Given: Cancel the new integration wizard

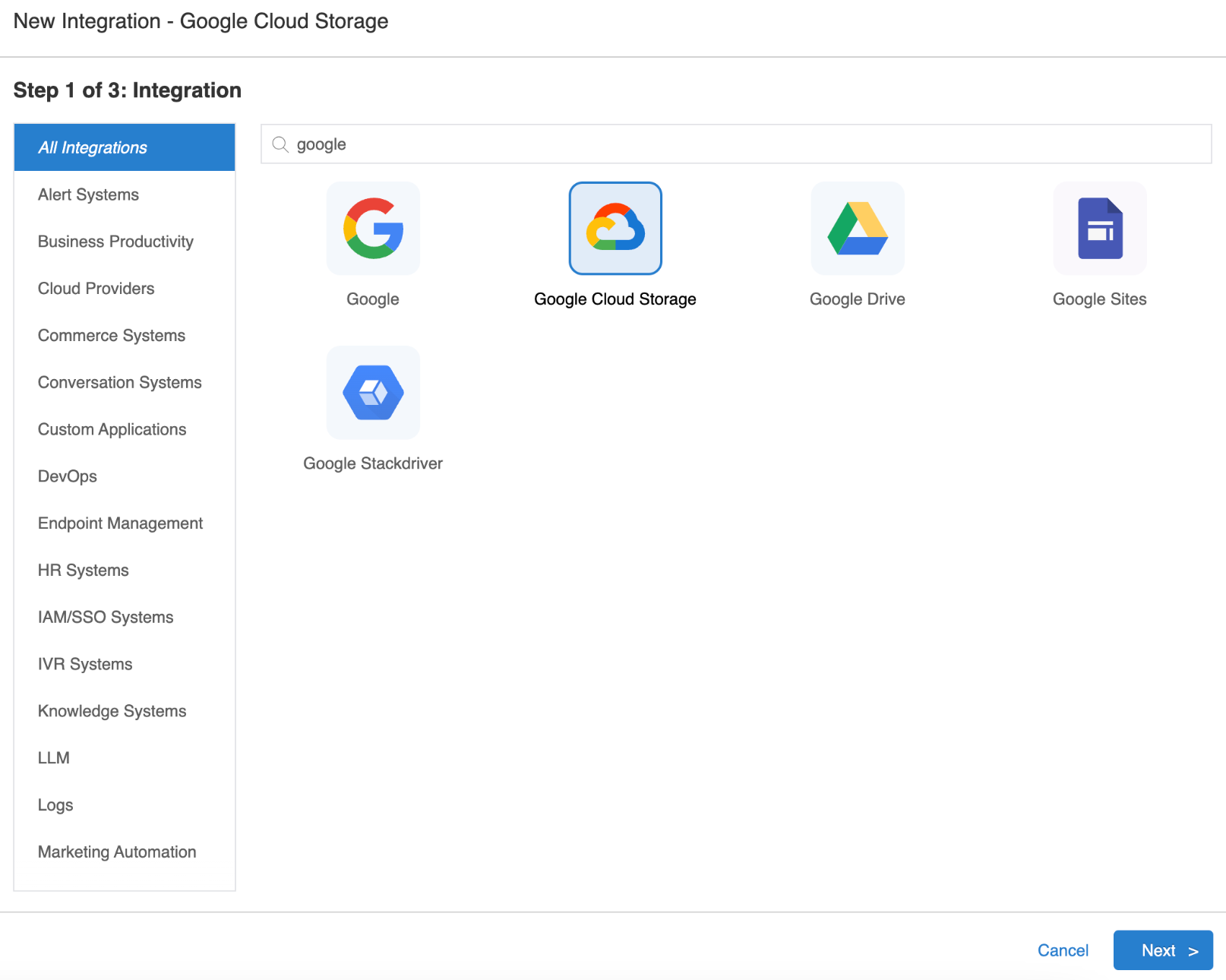Looking at the screenshot, I should [1063, 950].
